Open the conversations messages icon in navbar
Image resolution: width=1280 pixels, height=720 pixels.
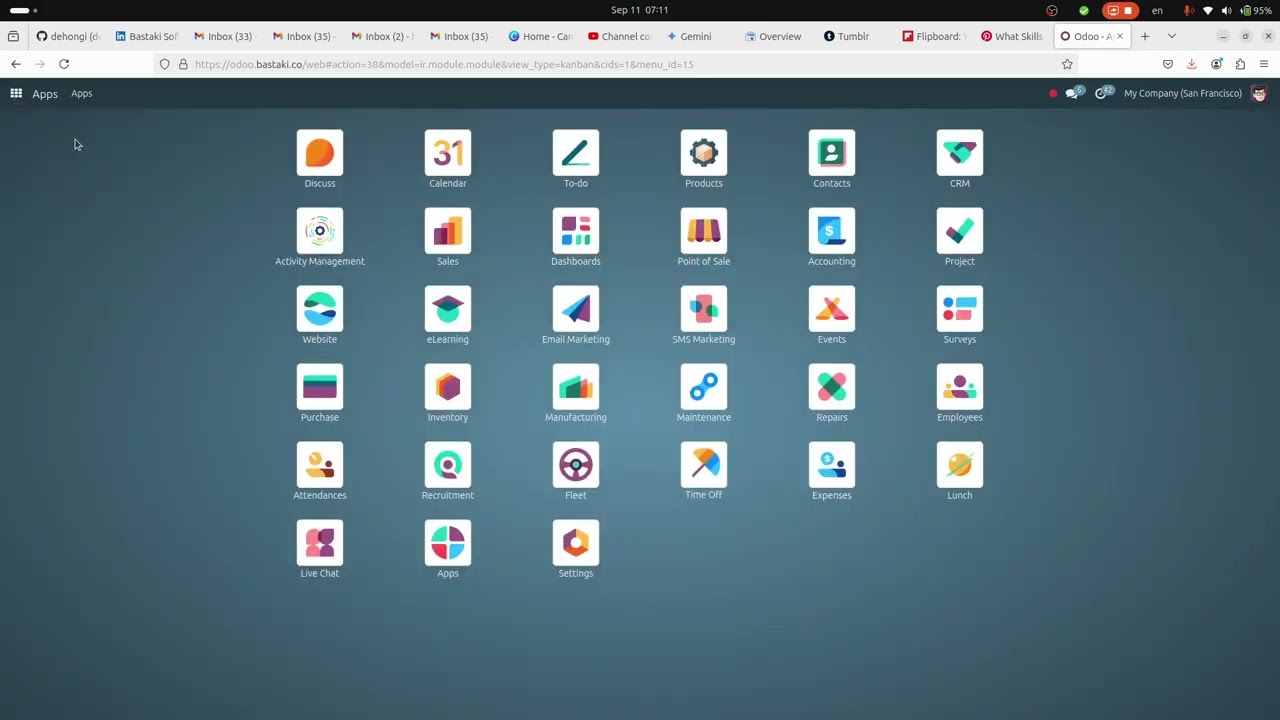(1074, 93)
